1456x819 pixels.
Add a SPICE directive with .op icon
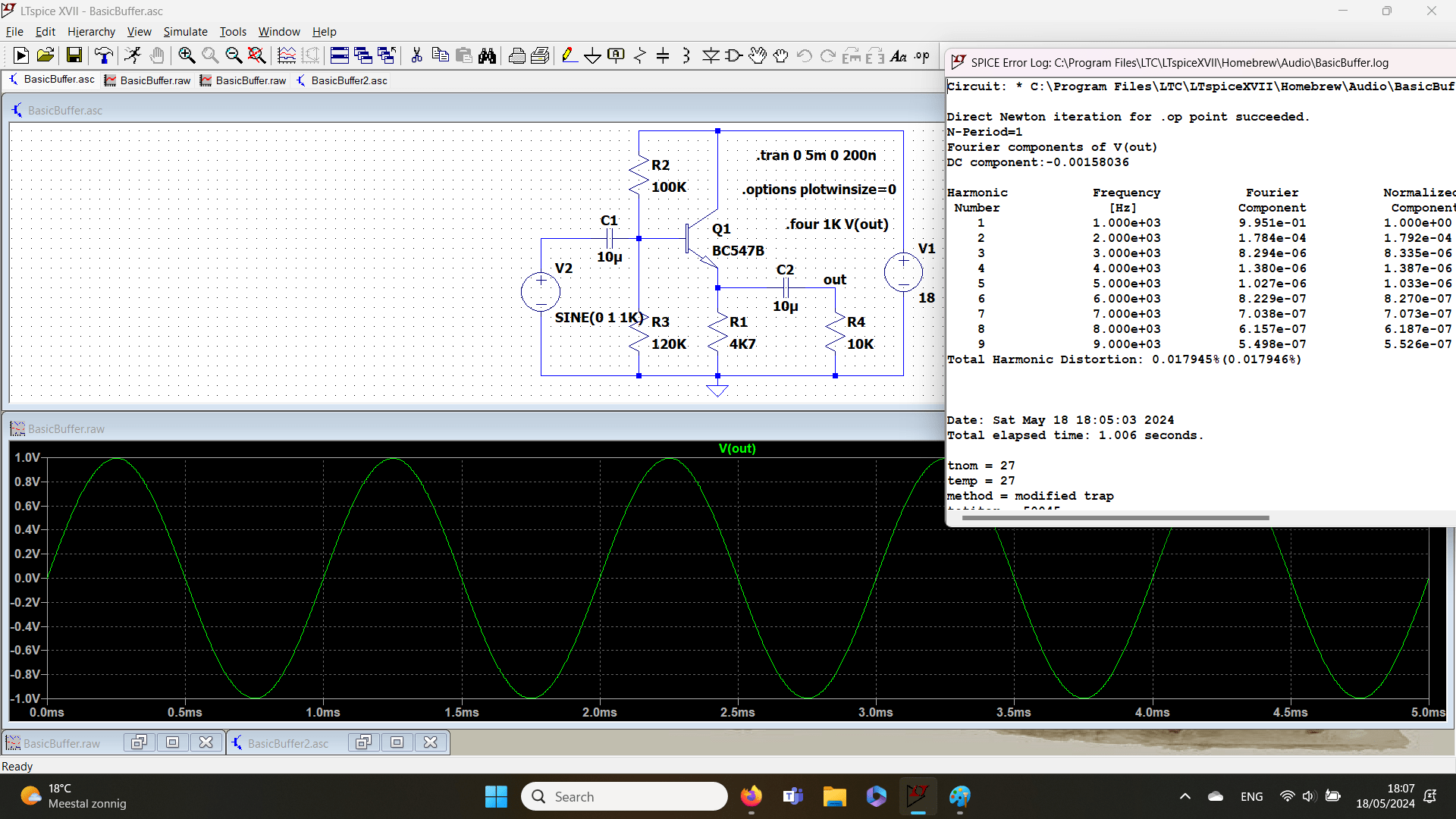(x=922, y=55)
